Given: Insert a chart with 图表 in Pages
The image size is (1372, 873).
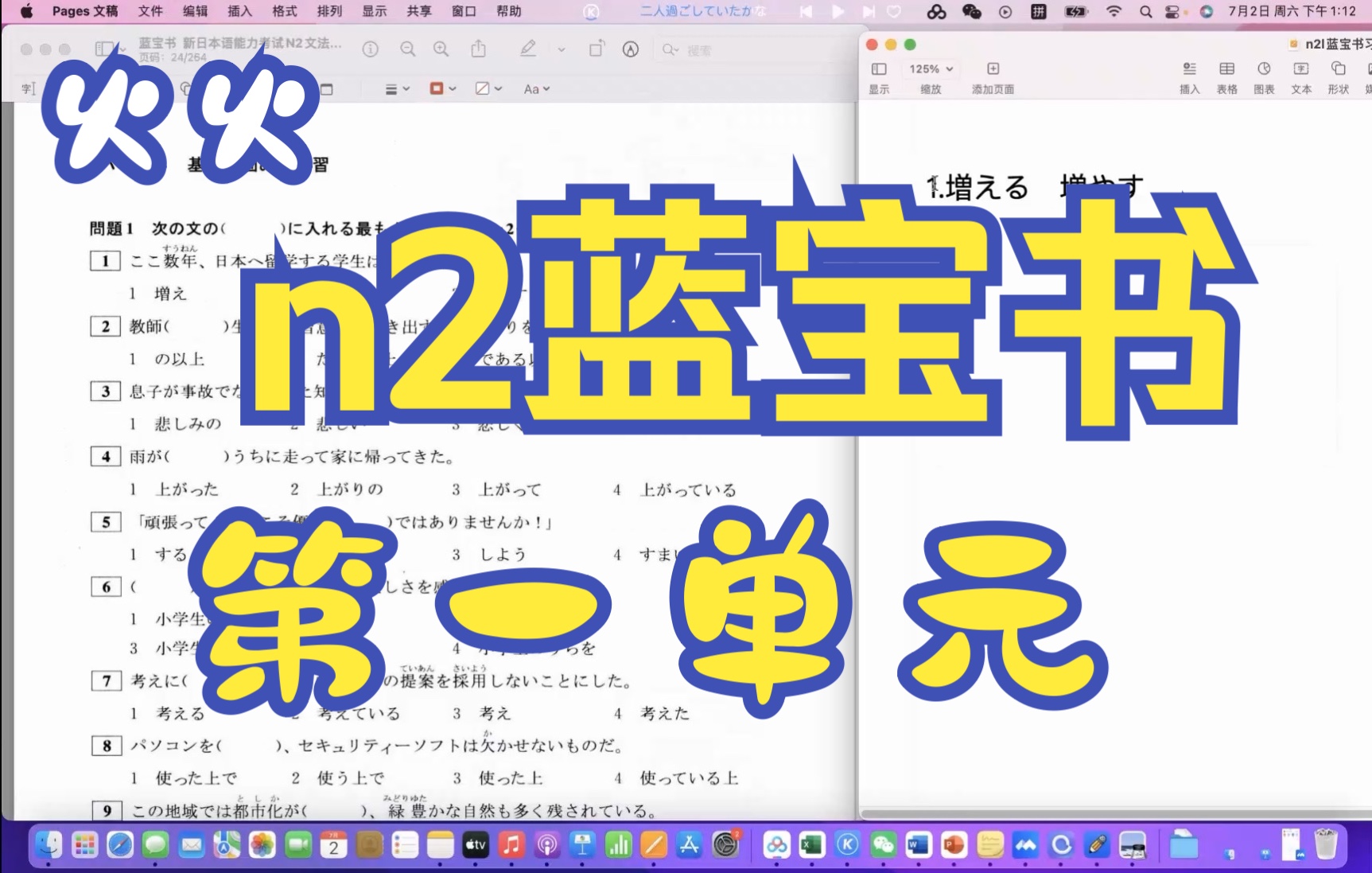Looking at the screenshot, I should [1265, 78].
